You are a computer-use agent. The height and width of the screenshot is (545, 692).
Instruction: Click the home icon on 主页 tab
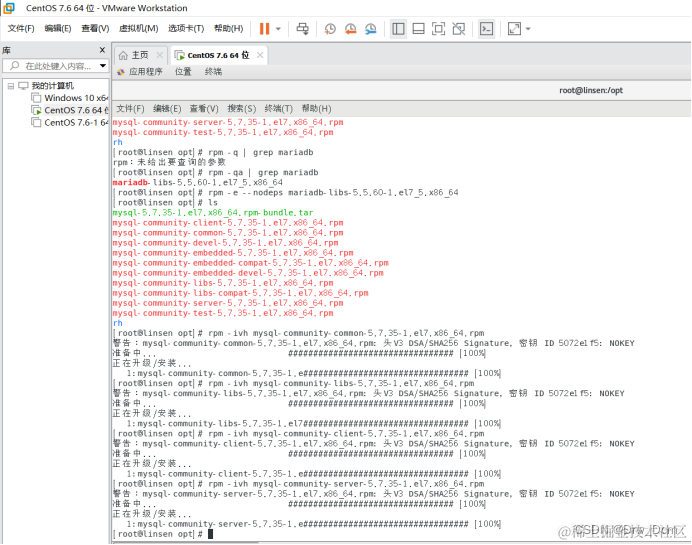(123, 55)
